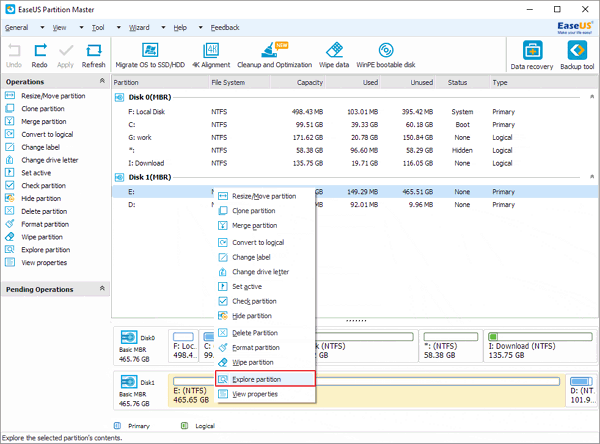Open the Help menu
Screen dimensions: 600x444
coord(180,28)
